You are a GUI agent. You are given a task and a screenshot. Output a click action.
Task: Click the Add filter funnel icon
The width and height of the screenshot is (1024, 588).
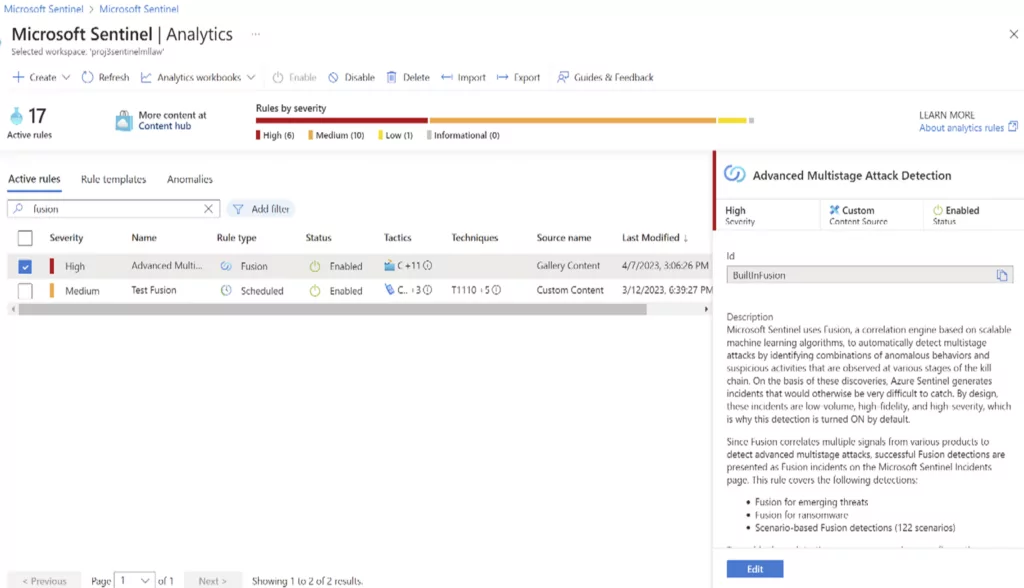tap(238, 209)
